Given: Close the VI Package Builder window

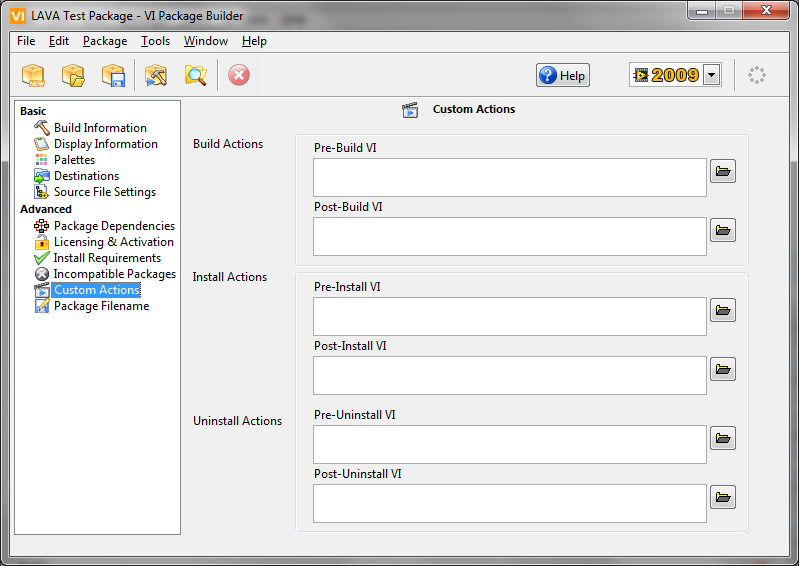Looking at the screenshot, I should pyautogui.click(x=766, y=11).
